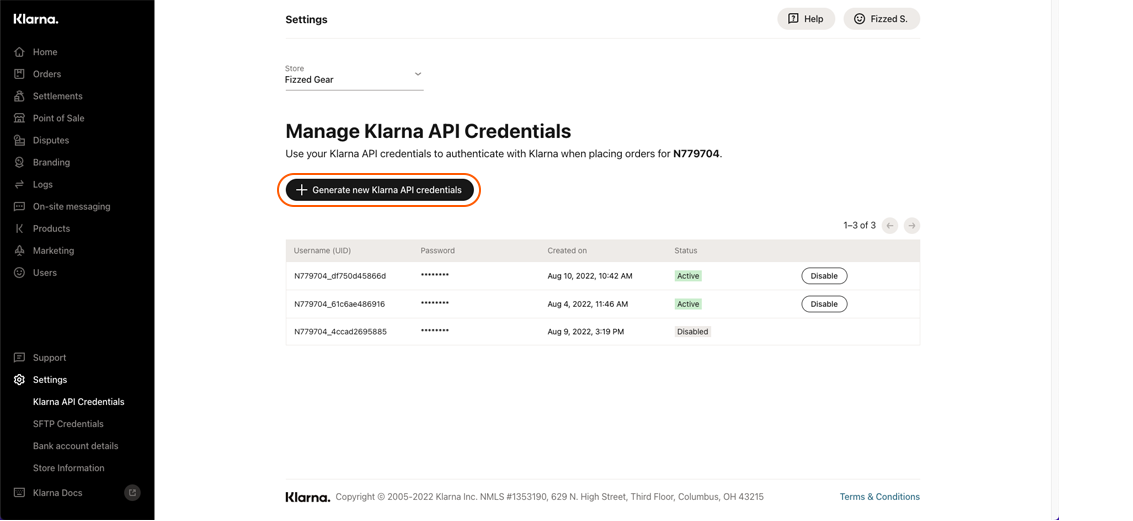Open Point of Sale page

[59, 118]
